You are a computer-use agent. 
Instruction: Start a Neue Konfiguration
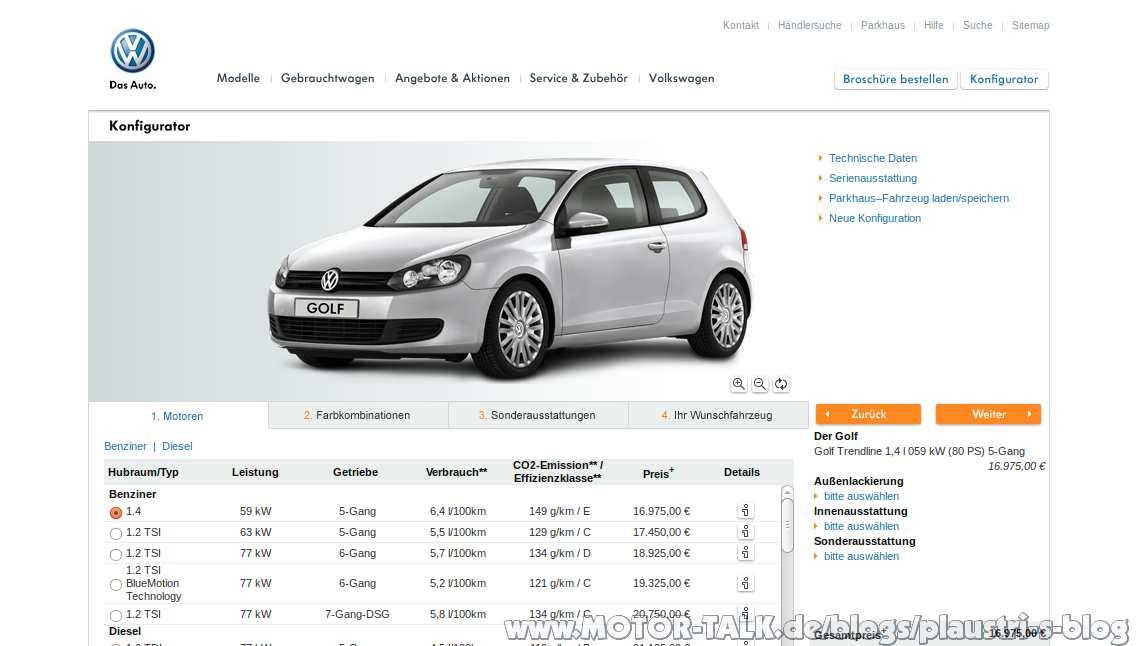(875, 218)
